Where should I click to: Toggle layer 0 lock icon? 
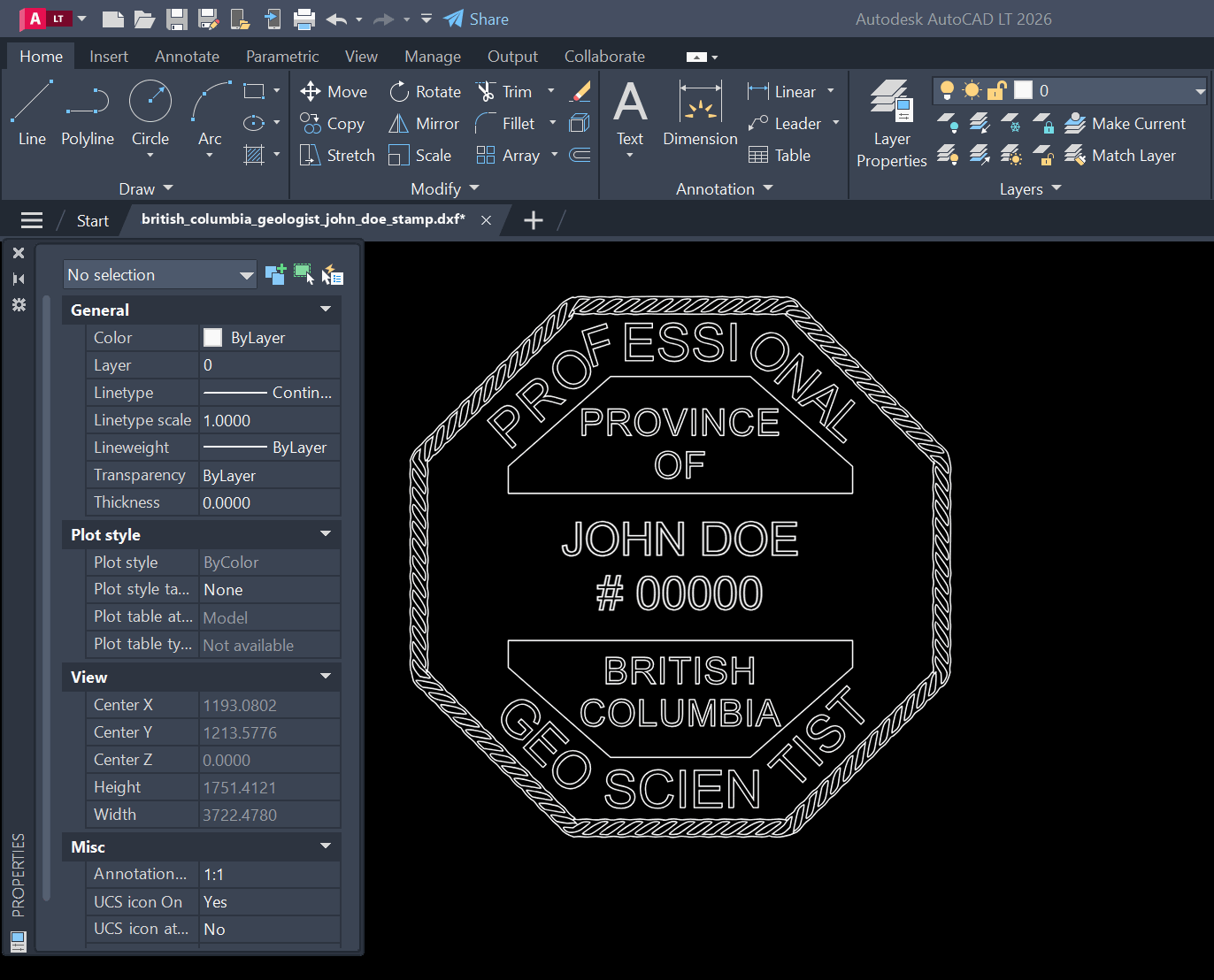[x=997, y=90]
